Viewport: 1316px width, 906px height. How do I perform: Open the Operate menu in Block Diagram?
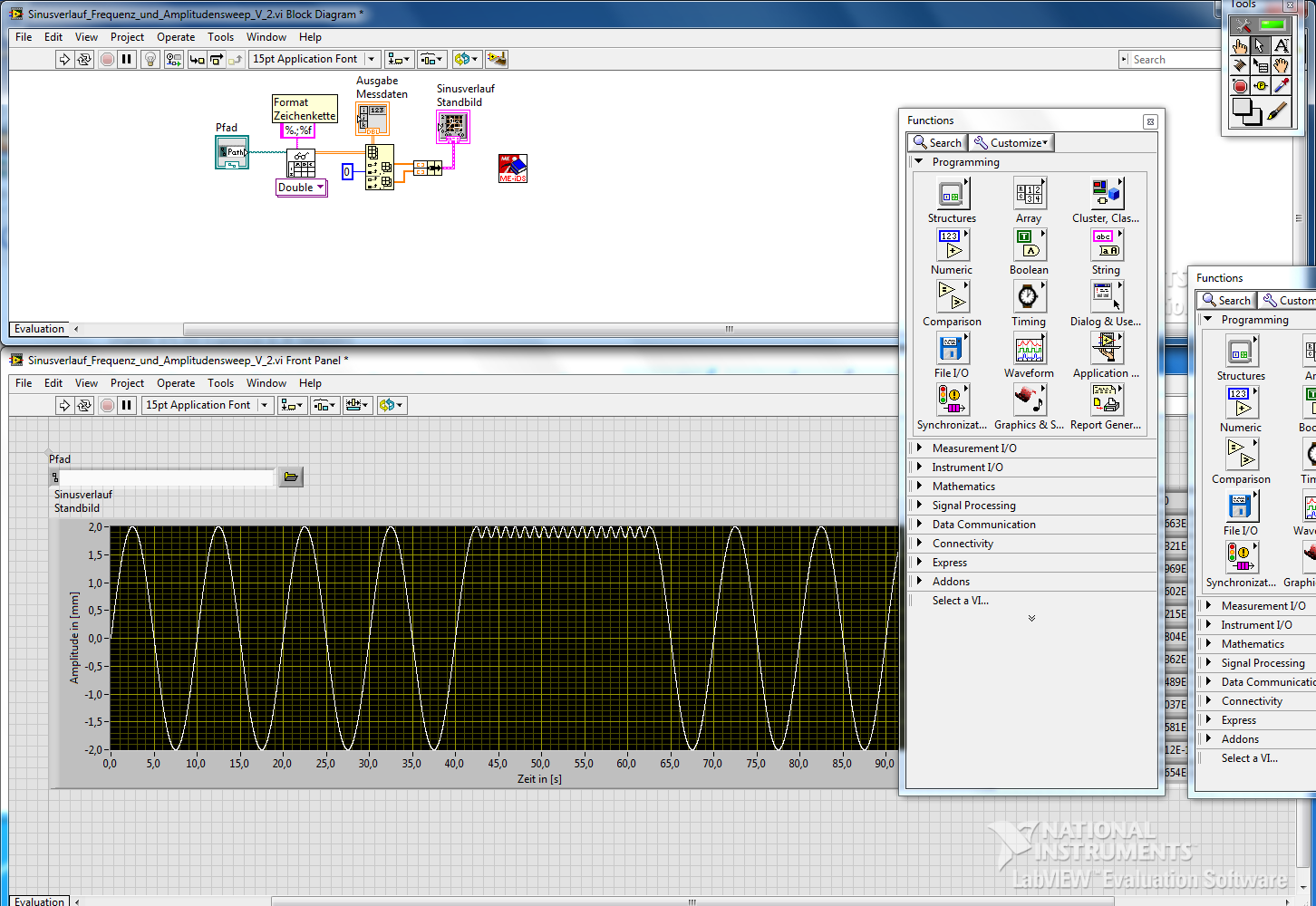(176, 37)
